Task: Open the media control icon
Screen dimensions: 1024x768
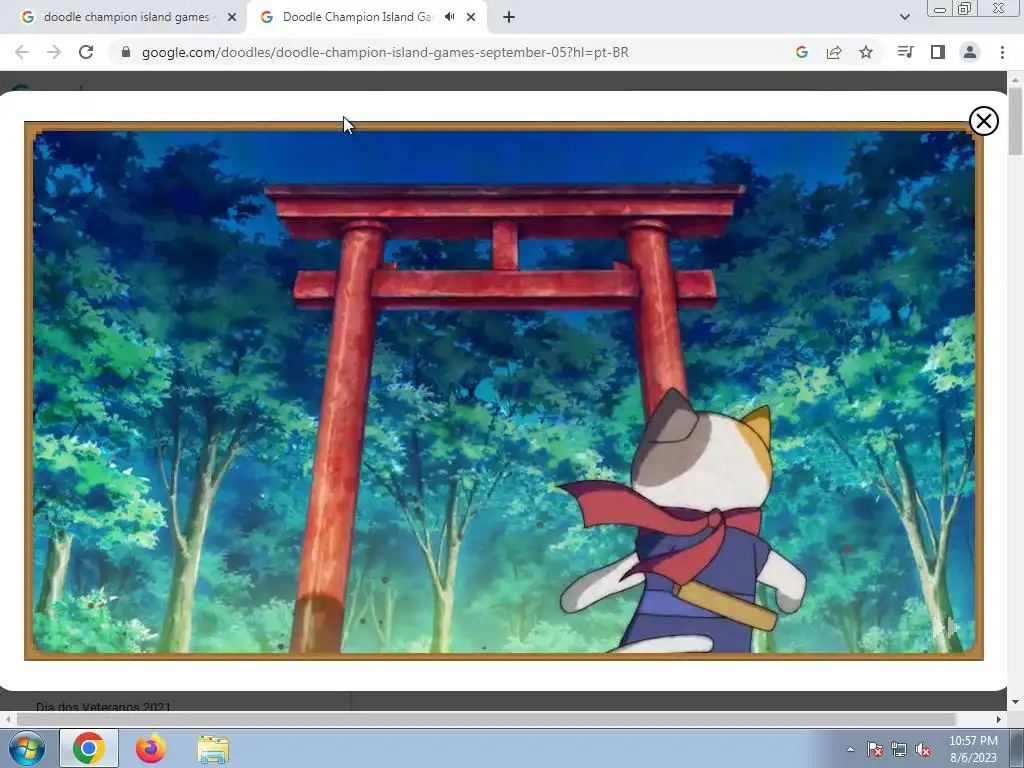Action: (905, 52)
